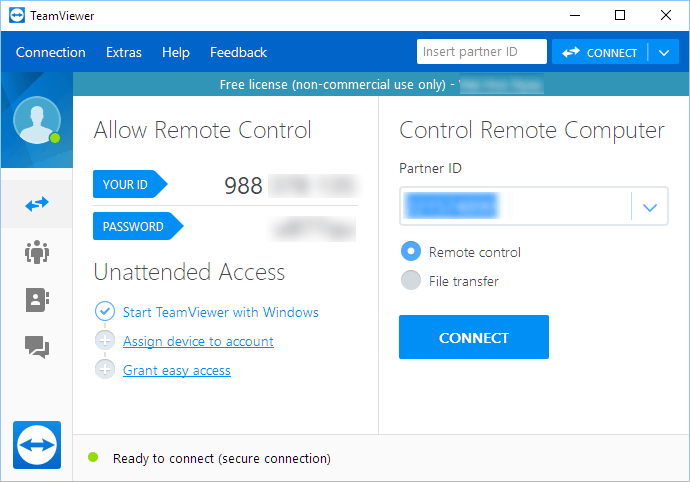This screenshot has width=690, height=482.
Task: Select the Remote control radio option
Action: 410,252
